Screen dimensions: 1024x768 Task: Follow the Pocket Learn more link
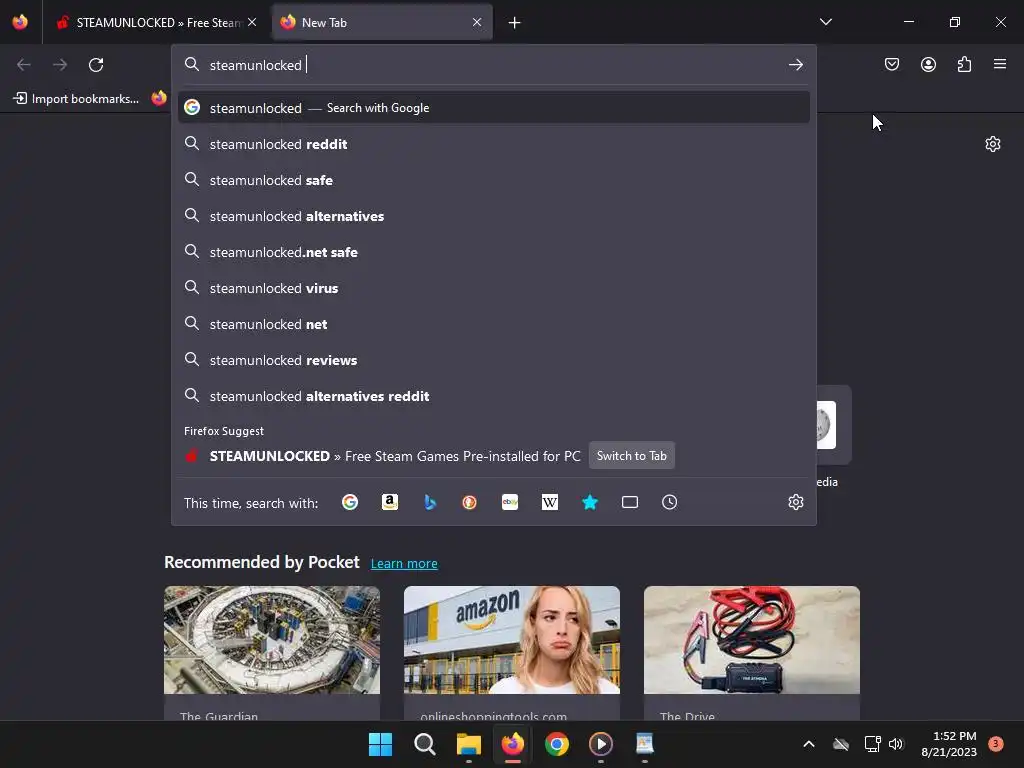pos(404,564)
